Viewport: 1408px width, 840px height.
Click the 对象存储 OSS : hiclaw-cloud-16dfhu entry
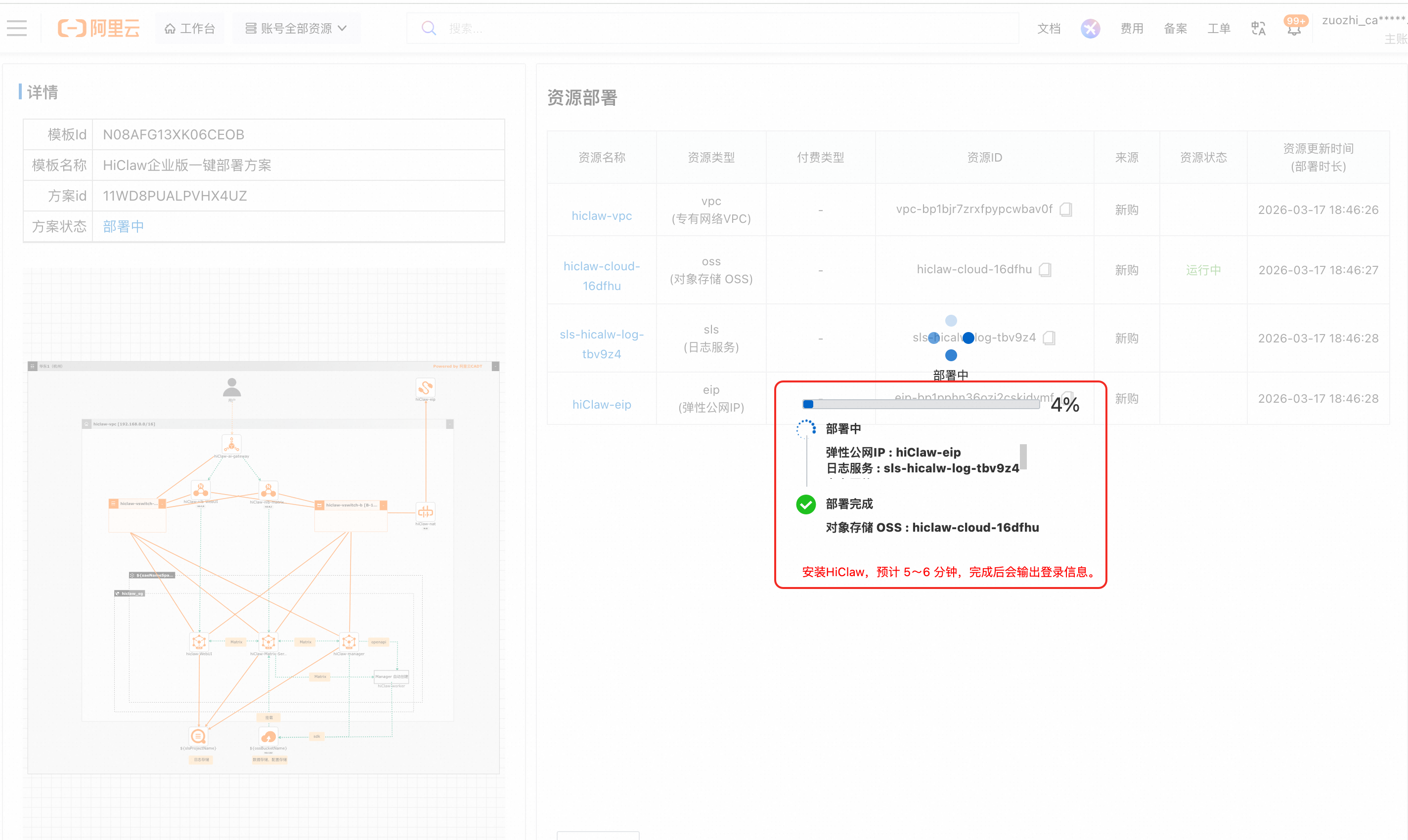(x=932, y=528)
